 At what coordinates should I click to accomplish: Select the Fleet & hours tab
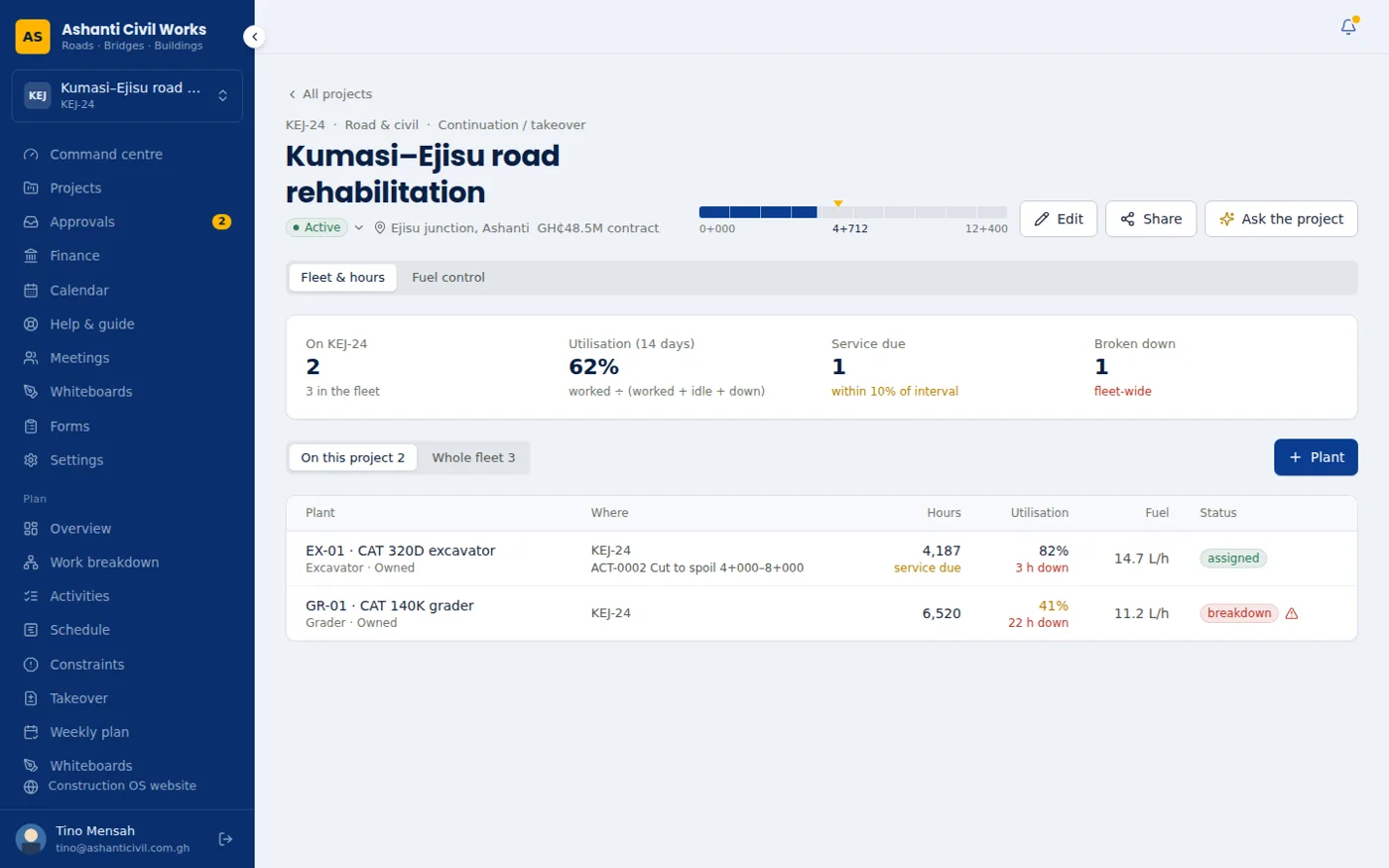342,278
